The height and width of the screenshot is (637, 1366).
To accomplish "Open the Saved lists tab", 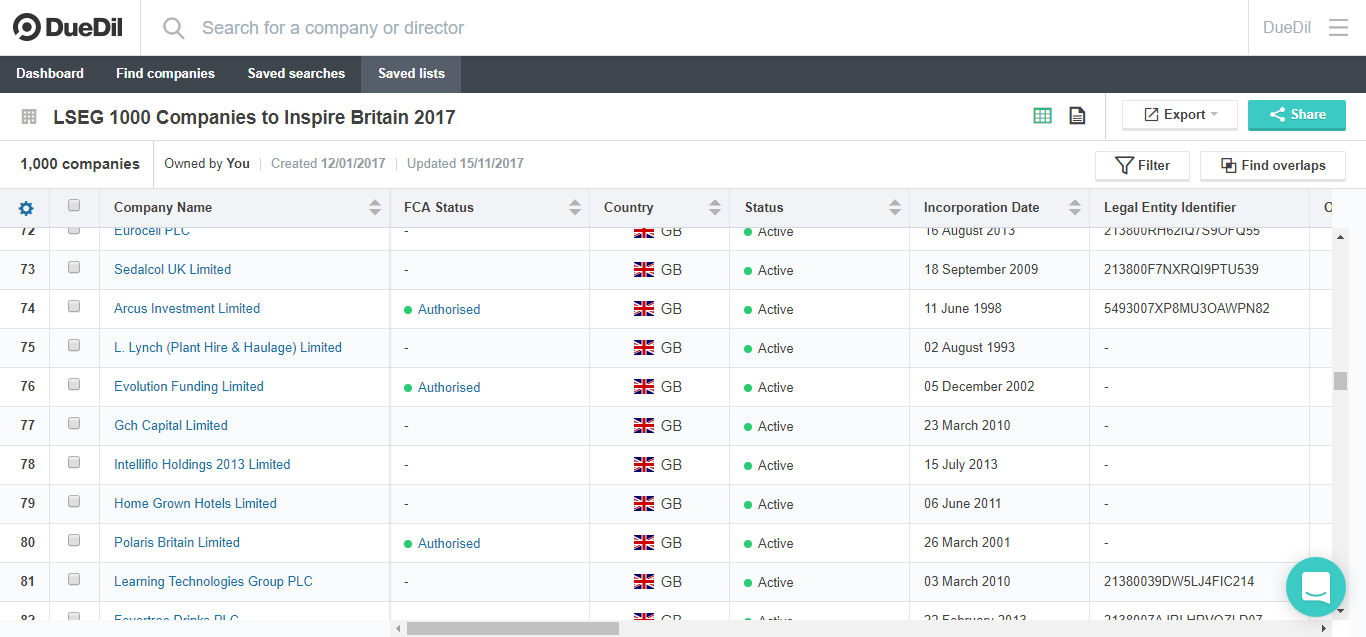I will [411, 74].
